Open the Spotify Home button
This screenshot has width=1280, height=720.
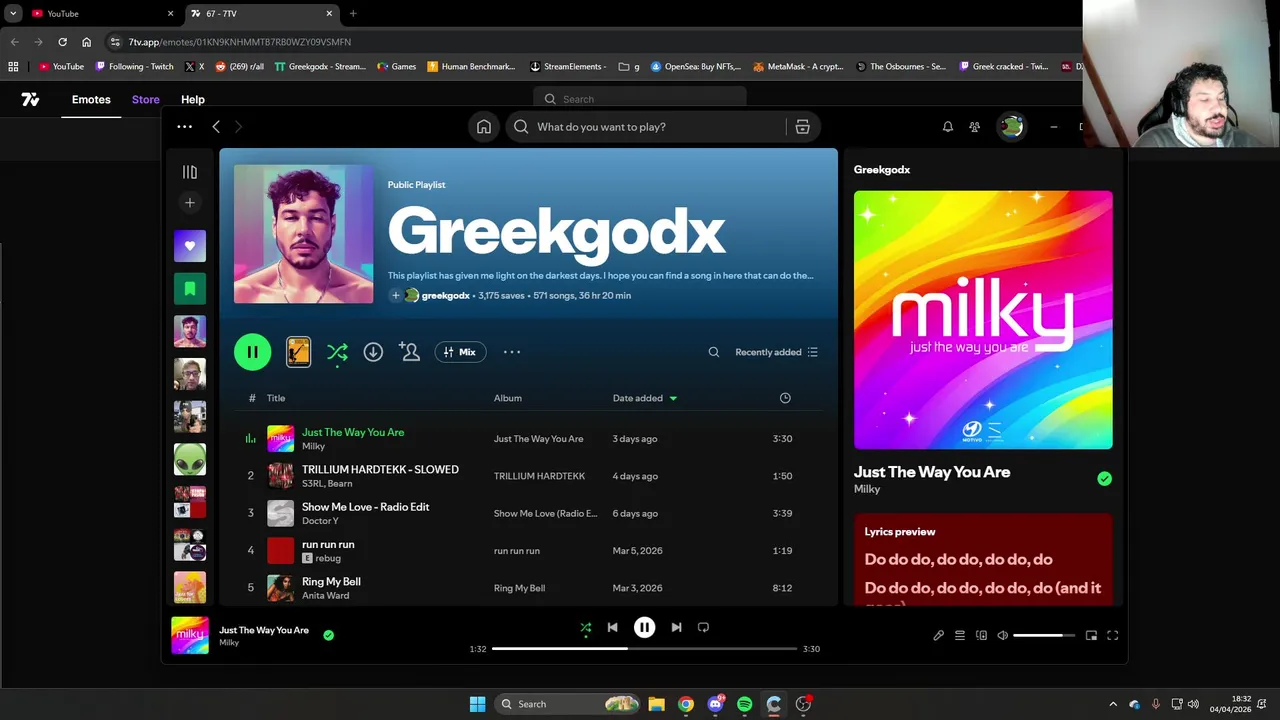point(484,127)
